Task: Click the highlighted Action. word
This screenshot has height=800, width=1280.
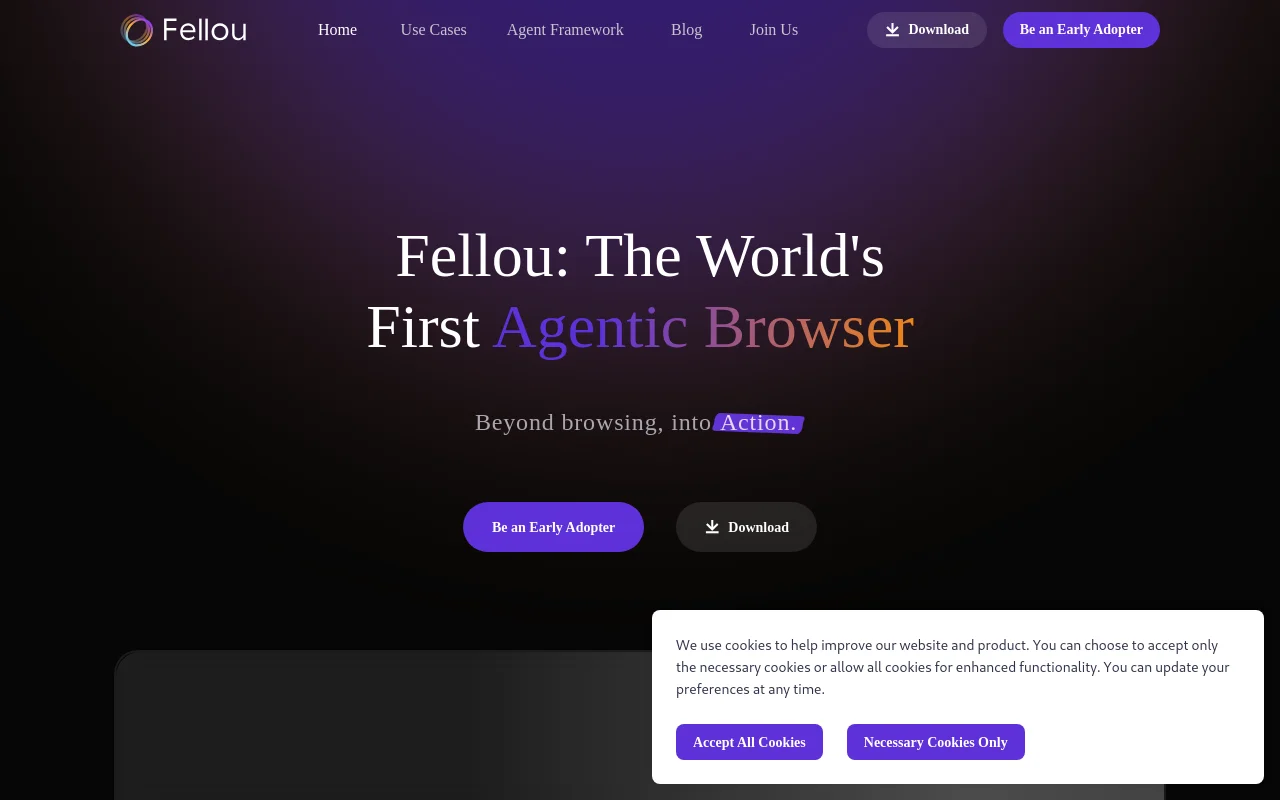Action: click(x=758, y=423)
